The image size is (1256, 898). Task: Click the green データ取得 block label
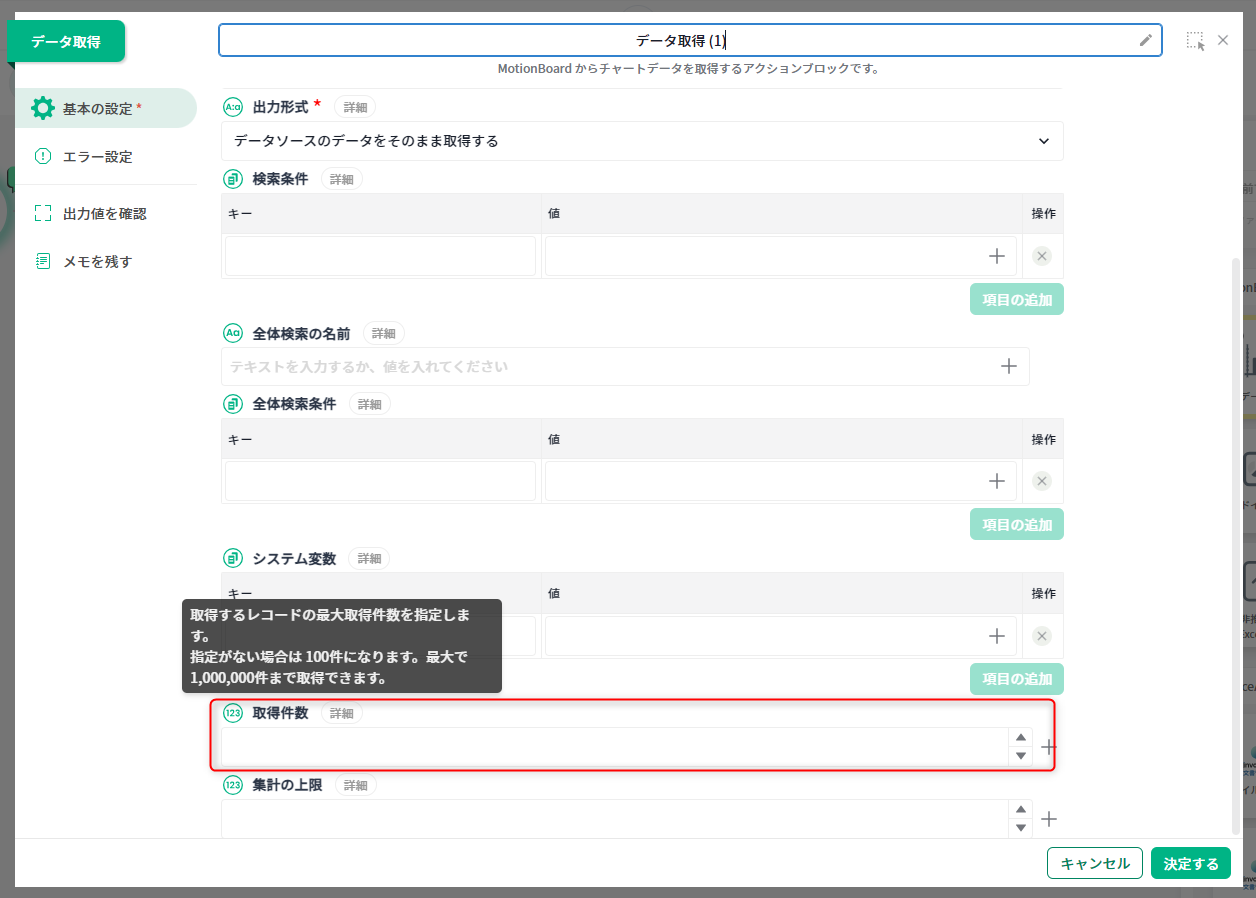pyautogui.click(x=66, y=41)
